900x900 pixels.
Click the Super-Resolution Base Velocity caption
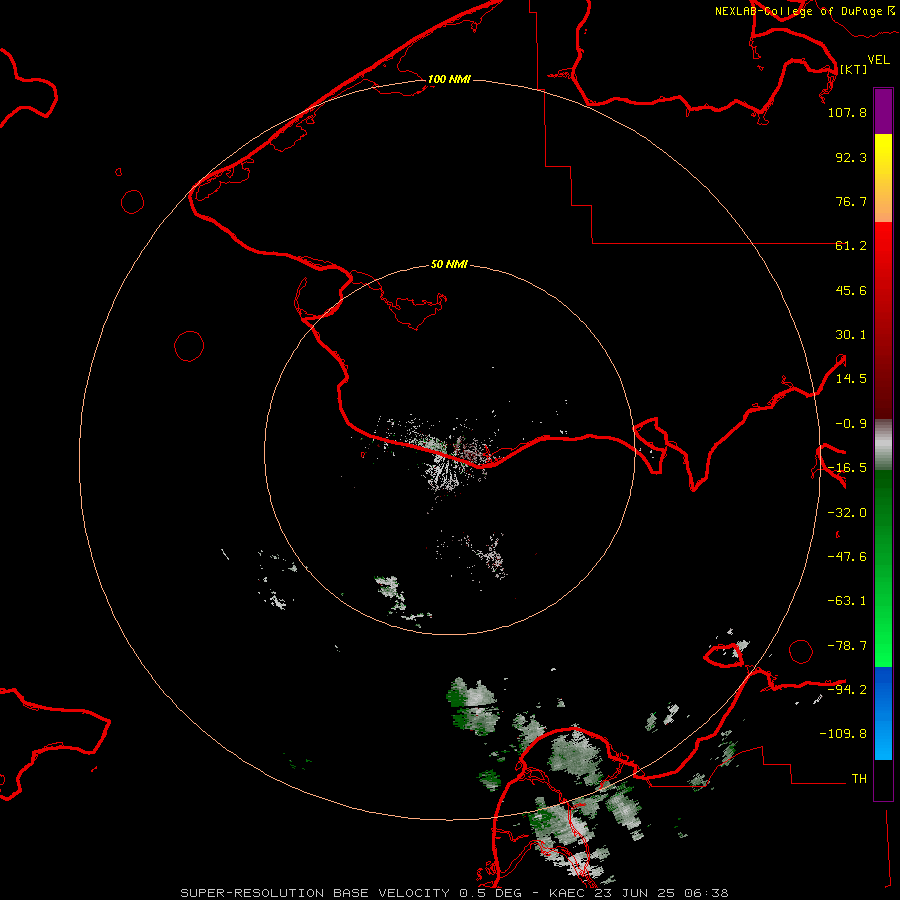[x=454, y=893]
